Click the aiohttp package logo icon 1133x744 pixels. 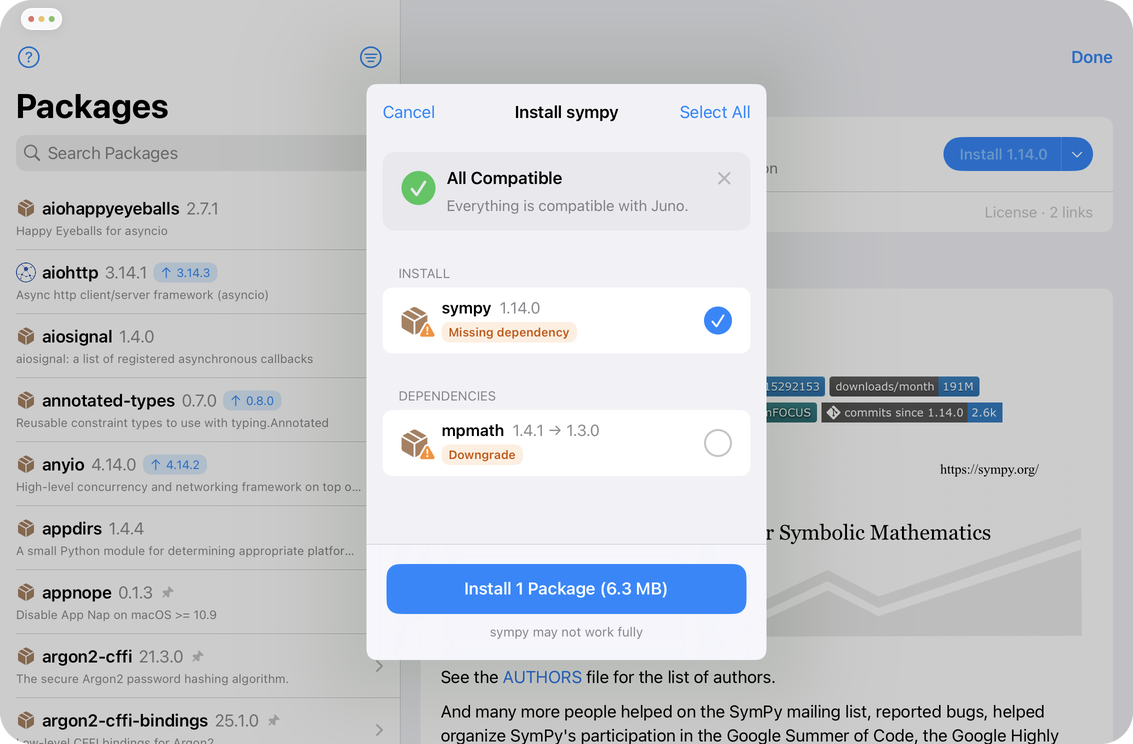pyautogui.click(x=26, y=272)
